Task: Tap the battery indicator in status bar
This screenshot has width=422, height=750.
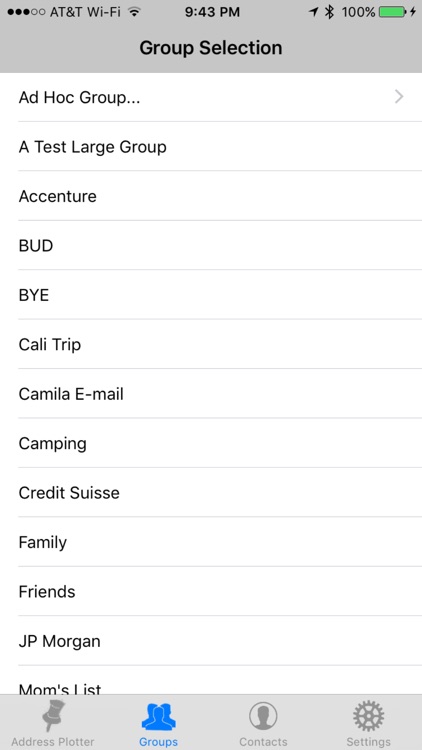Action: [392, 12]
